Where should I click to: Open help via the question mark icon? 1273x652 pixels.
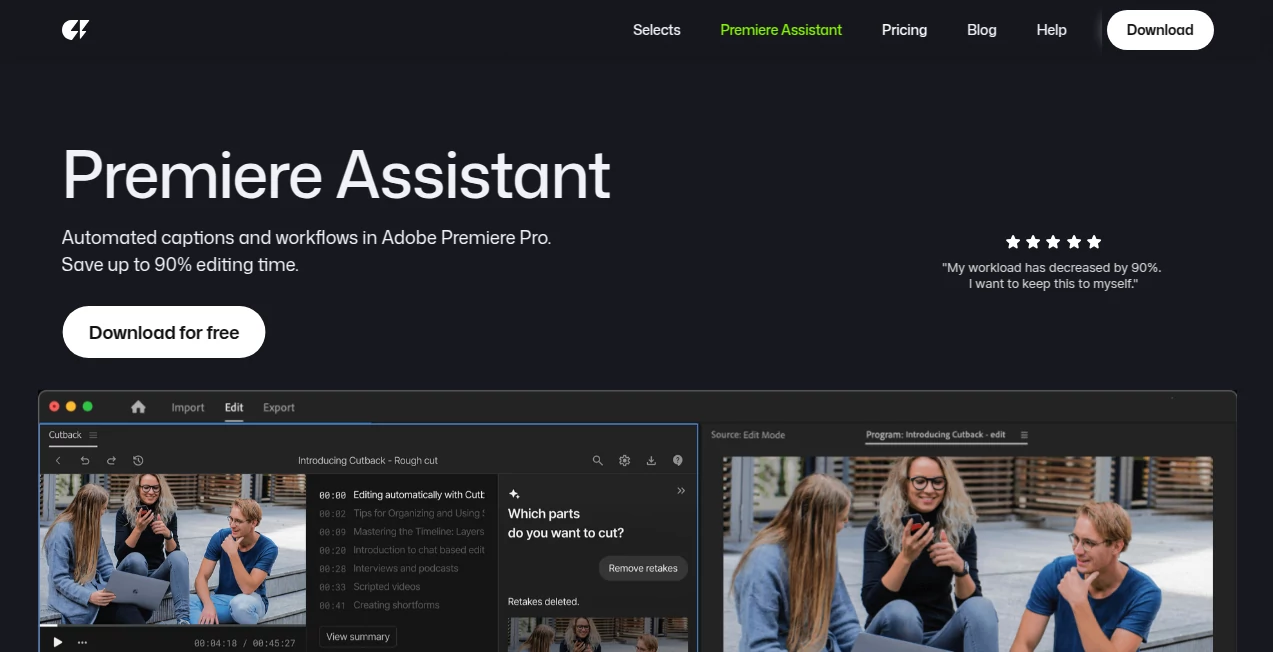(677, 460)
